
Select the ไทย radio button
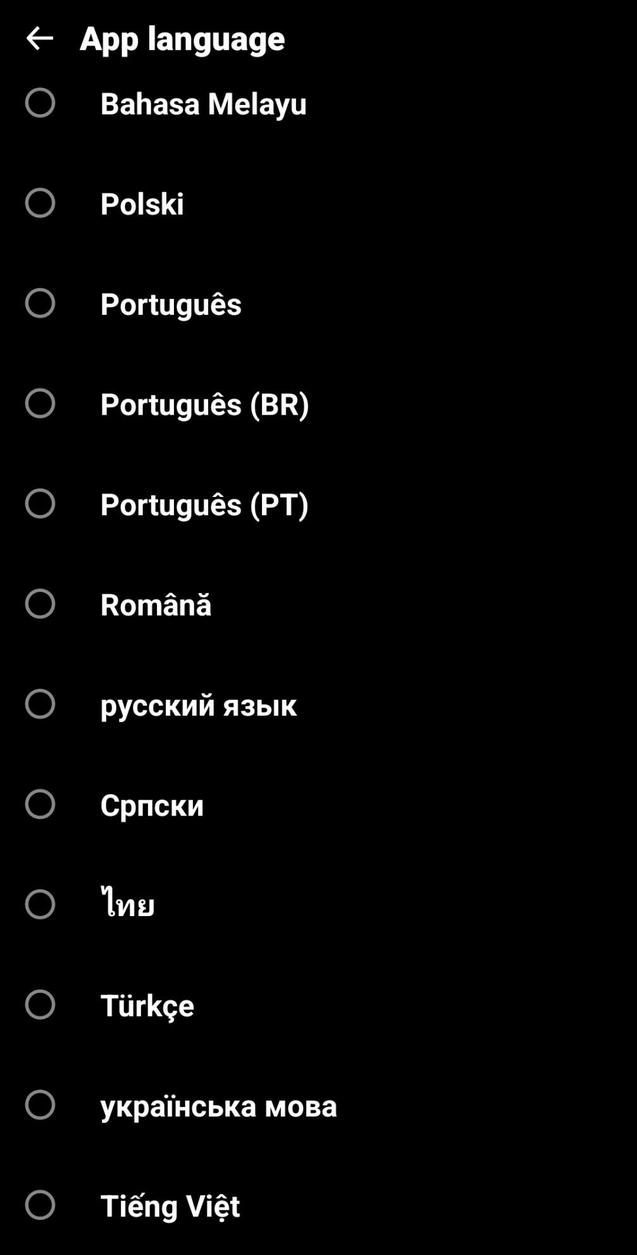pos(39,903)
